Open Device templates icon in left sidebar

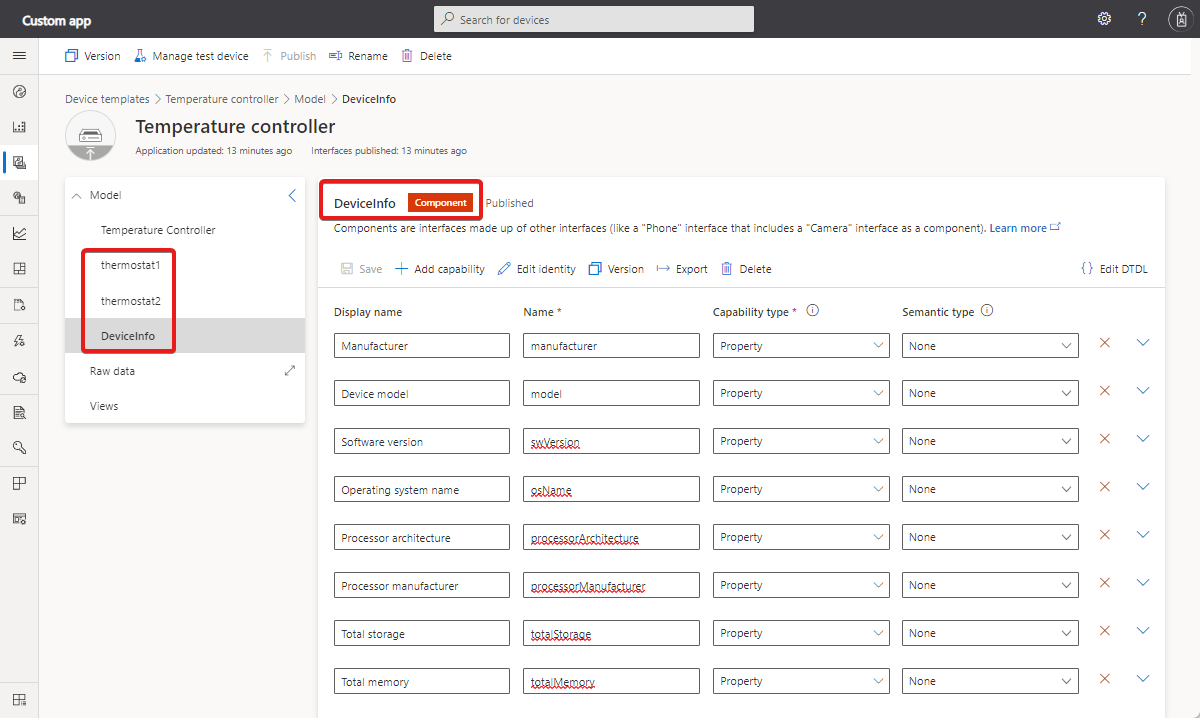[19, 162]
